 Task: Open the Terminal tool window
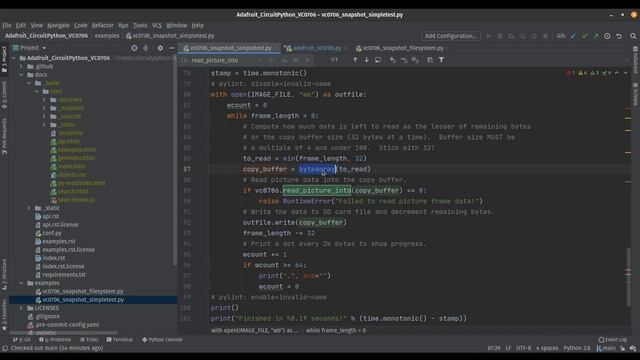tap(120, 340)
